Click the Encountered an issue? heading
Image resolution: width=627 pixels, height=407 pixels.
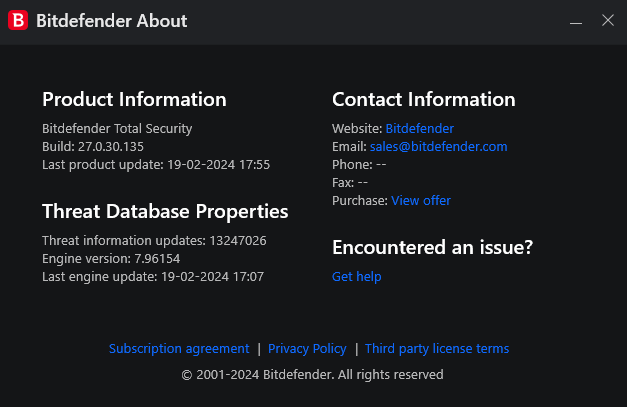tap(432, 247)
